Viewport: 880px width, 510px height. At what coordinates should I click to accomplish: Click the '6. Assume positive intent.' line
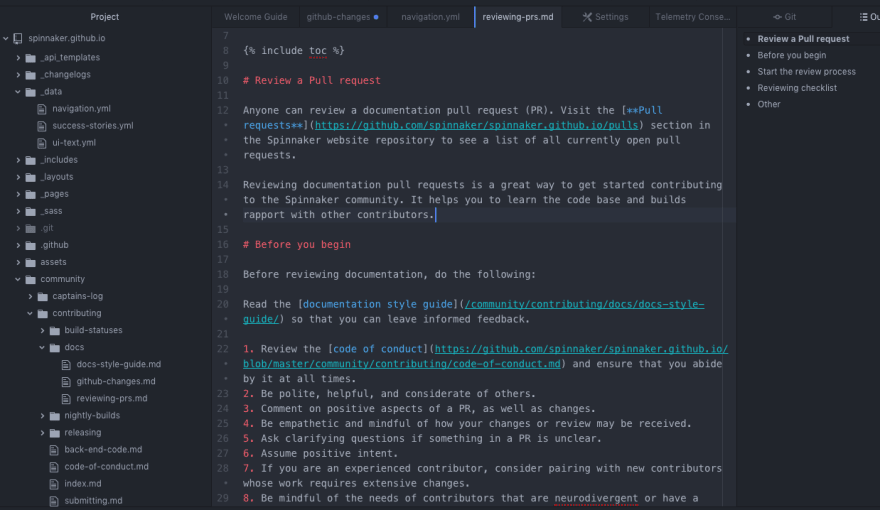click(320, 453)
